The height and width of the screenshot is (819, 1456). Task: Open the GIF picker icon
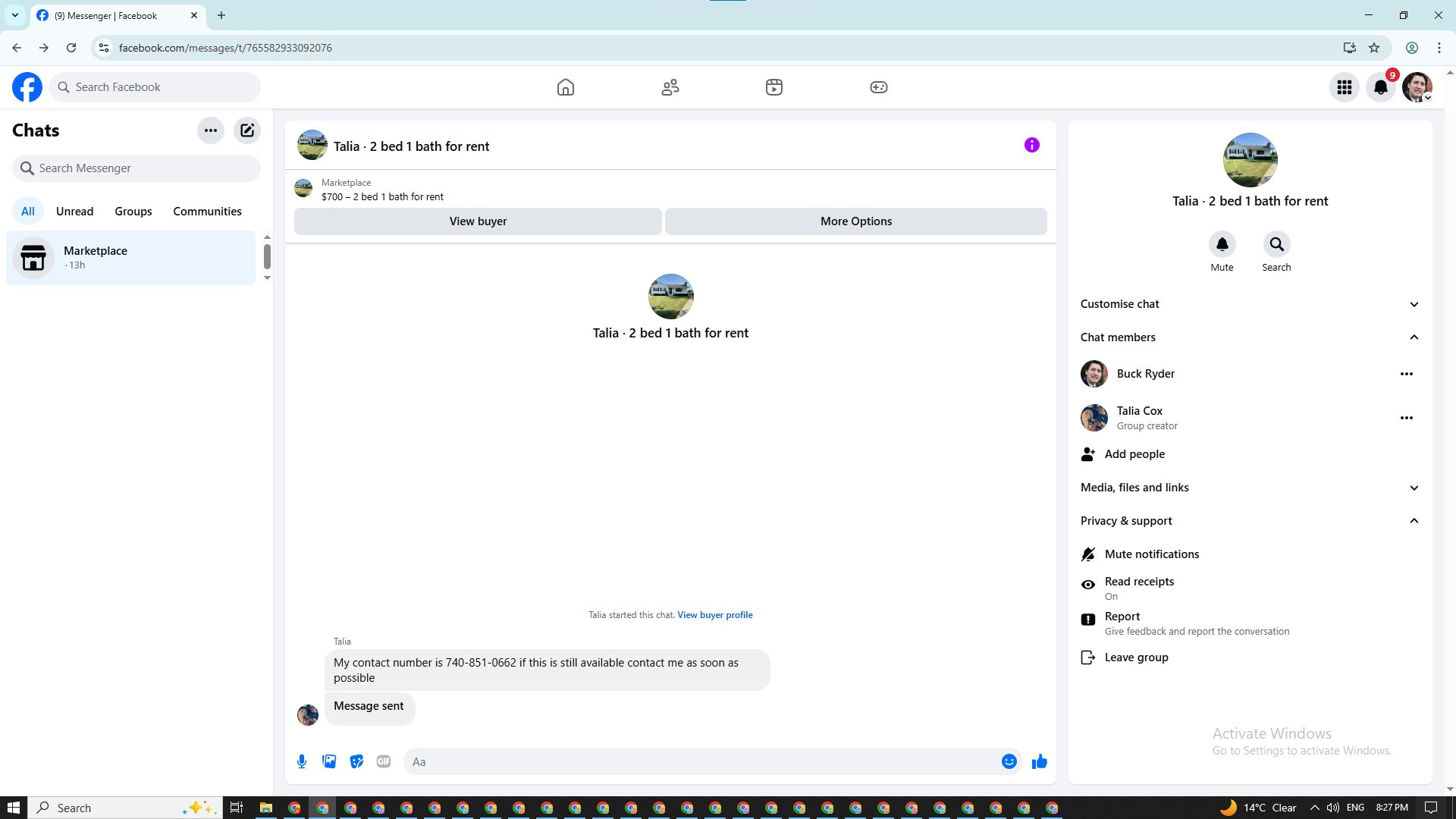coord(384,761)
